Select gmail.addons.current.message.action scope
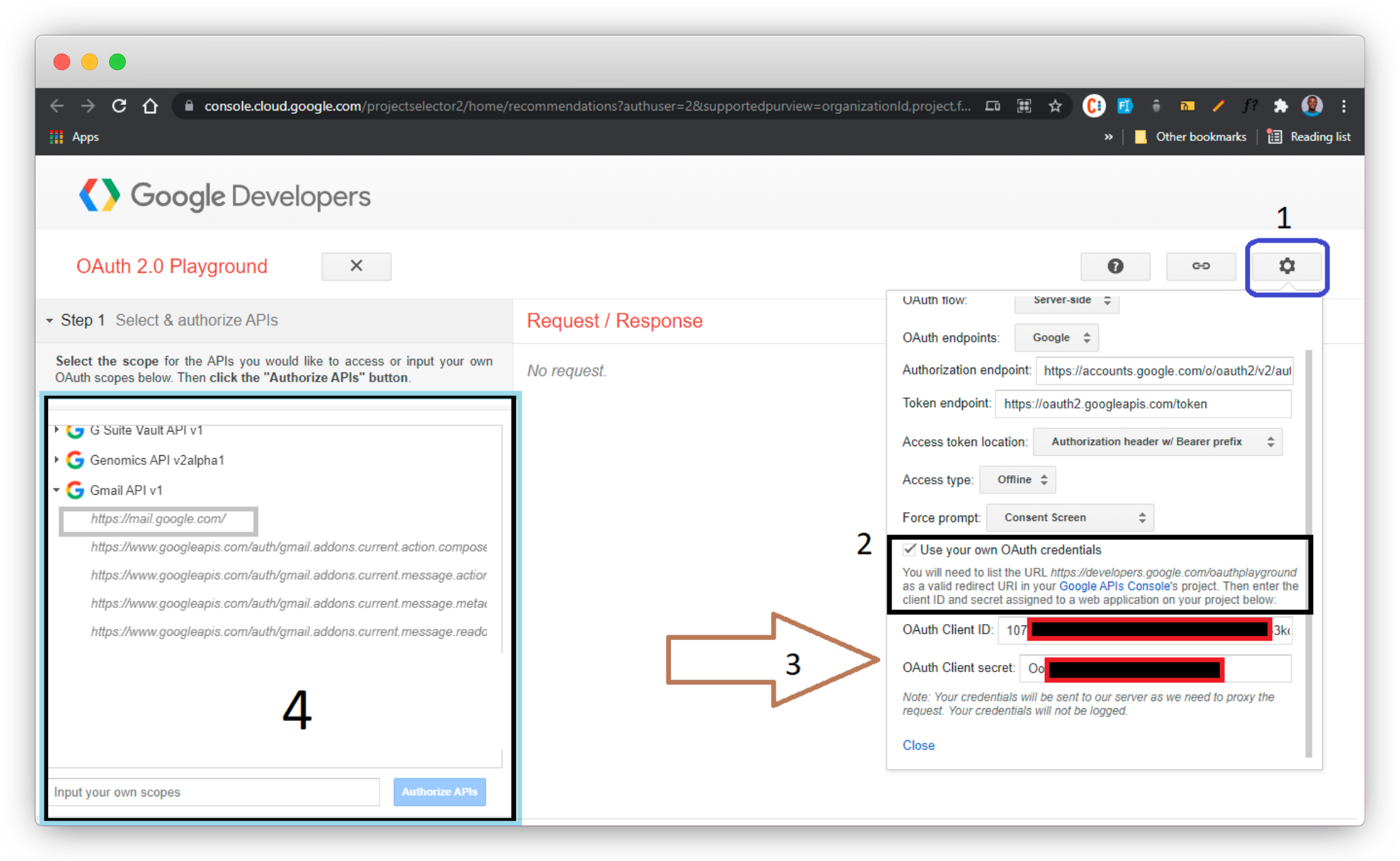The image size is (1400, 861). click(x=288, y=575)
